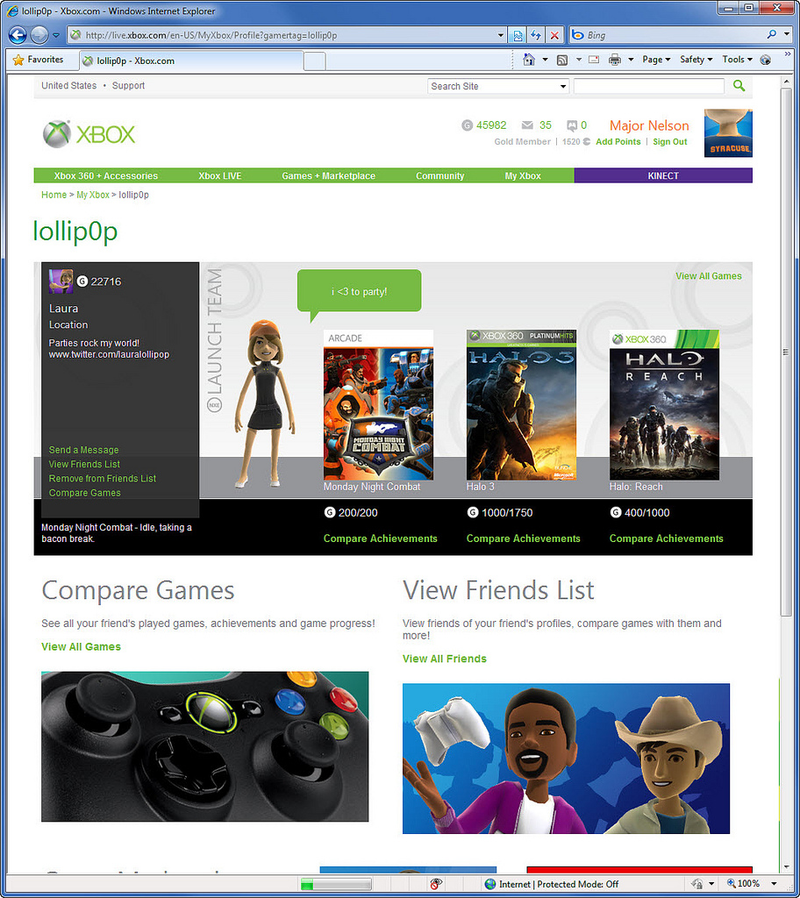The image size is (800, 898).
Task: Click the View All Friends link
Action: coord(444,659)
